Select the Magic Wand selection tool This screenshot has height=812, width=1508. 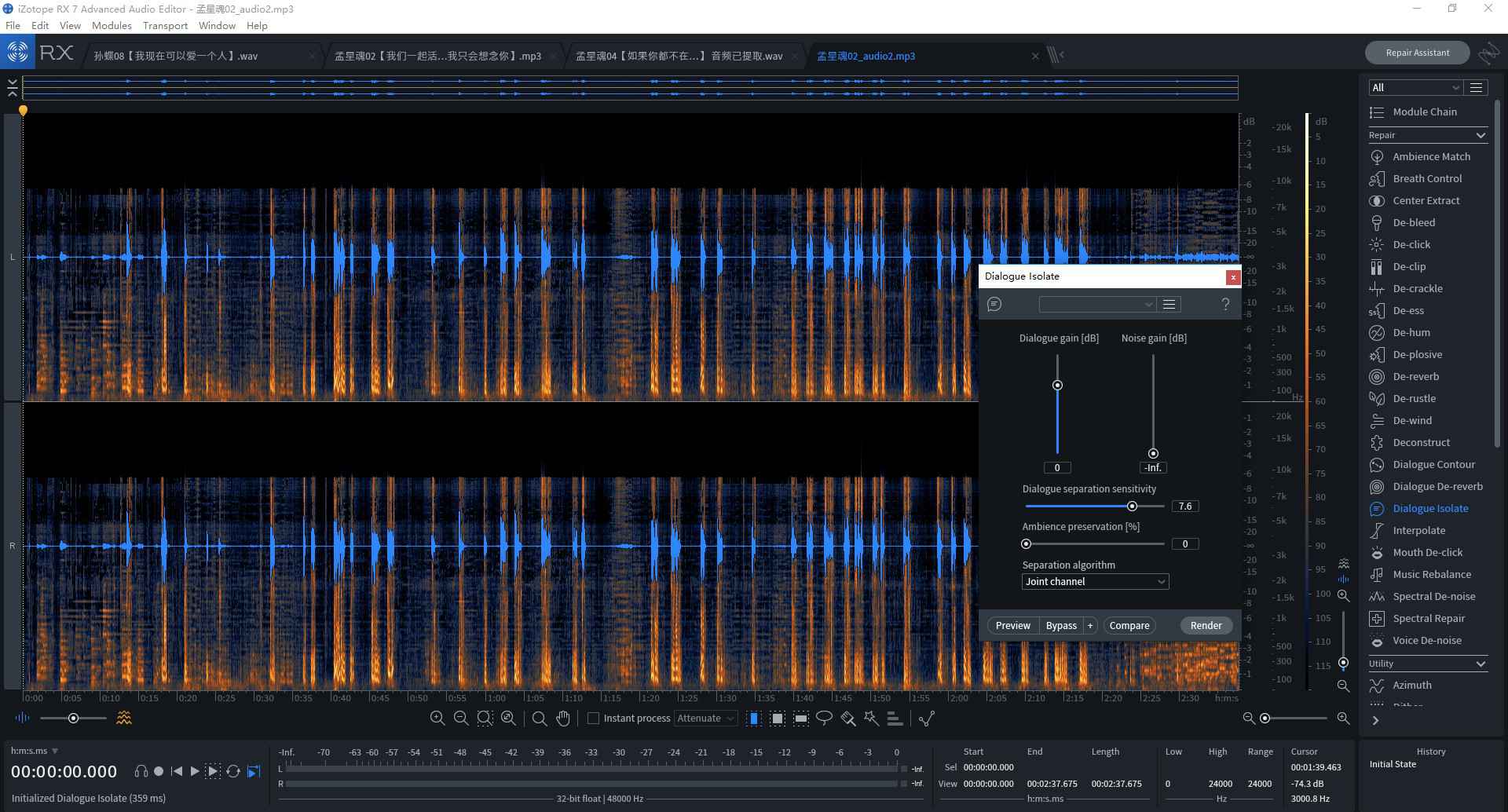(x=871, y=718)
